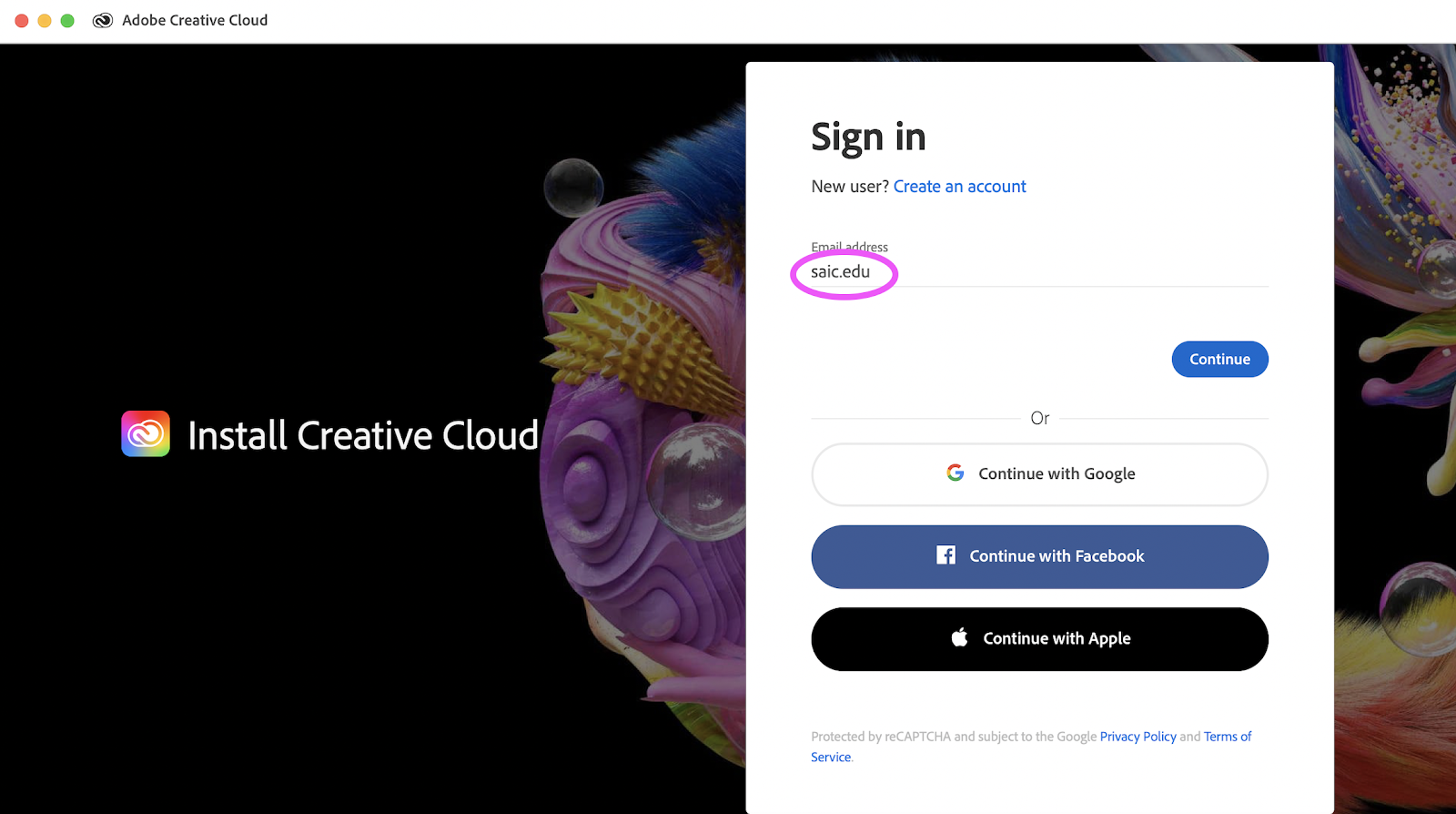Select Continue with Apple sign-in
1456x814 pixels.
click(1039, 639)
